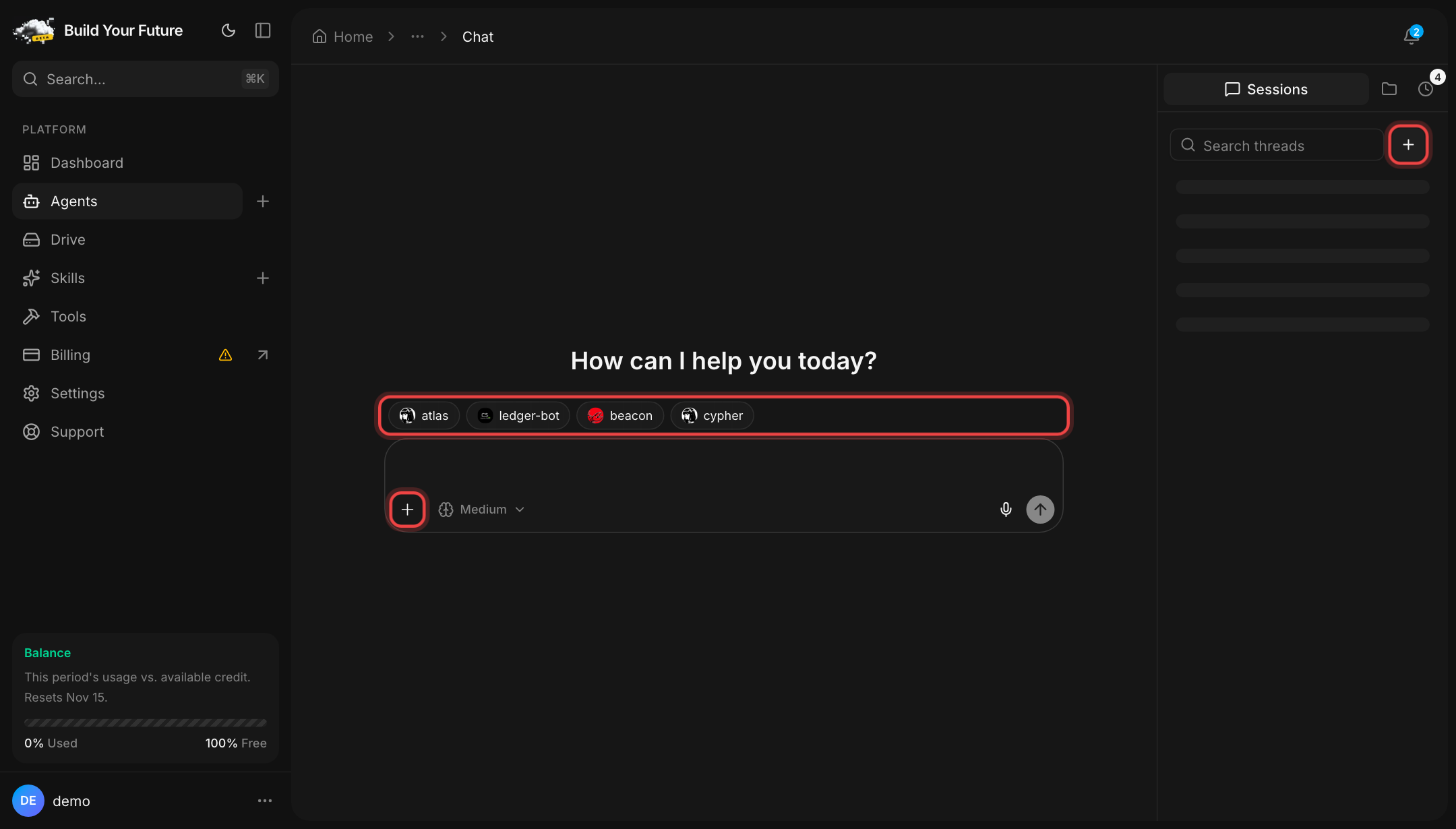Focus the Search threads field
Image resolution: width=1456 pixels, height=829 pixels.
click(x=1277, y=145)
